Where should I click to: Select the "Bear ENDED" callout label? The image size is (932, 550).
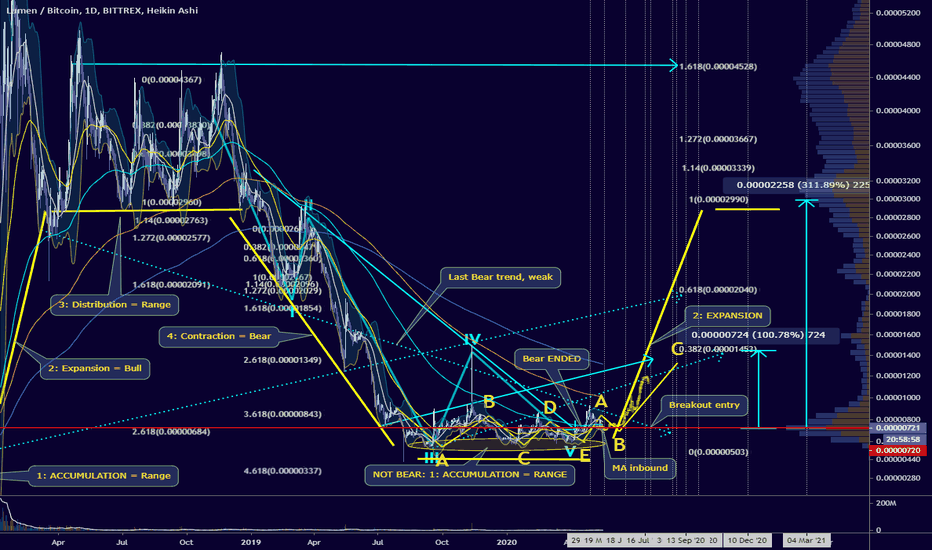(x=552, y=359)
